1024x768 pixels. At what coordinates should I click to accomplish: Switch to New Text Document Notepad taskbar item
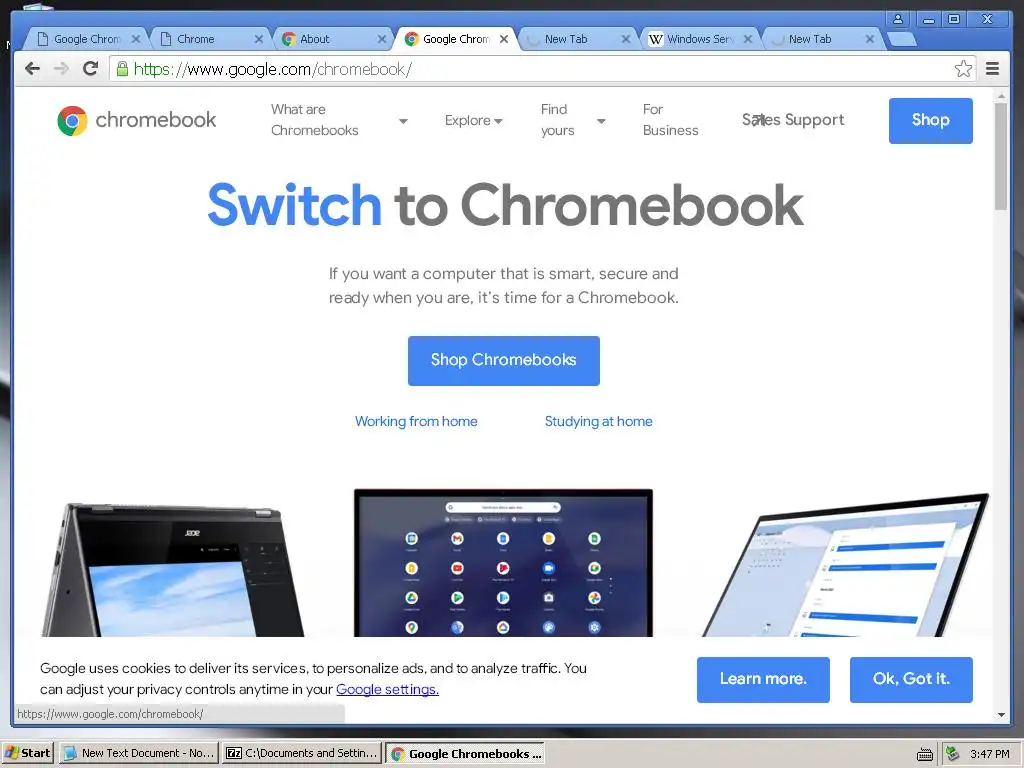pos(138,753)
